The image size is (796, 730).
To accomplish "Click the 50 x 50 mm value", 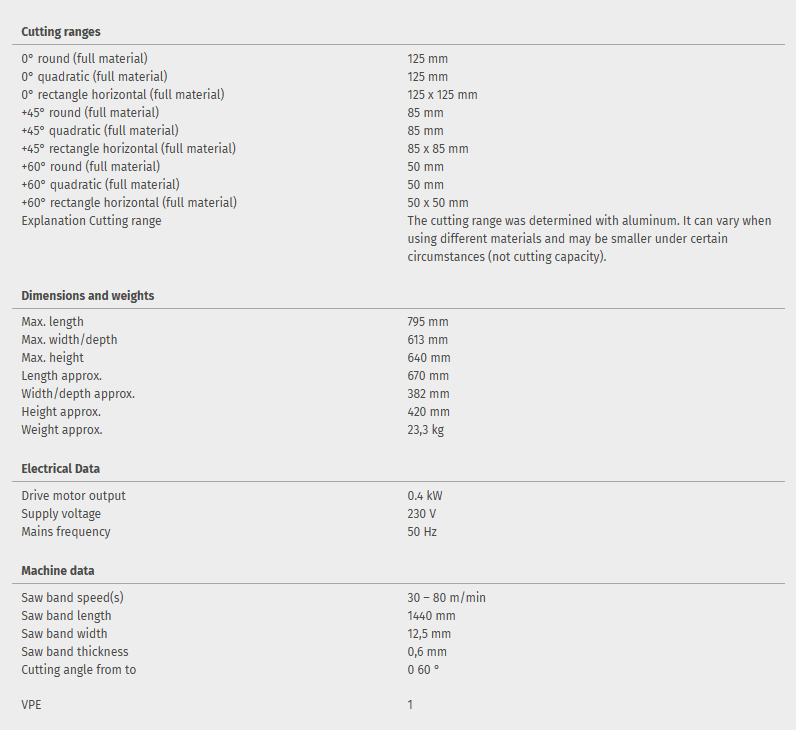I will point(438,203).
